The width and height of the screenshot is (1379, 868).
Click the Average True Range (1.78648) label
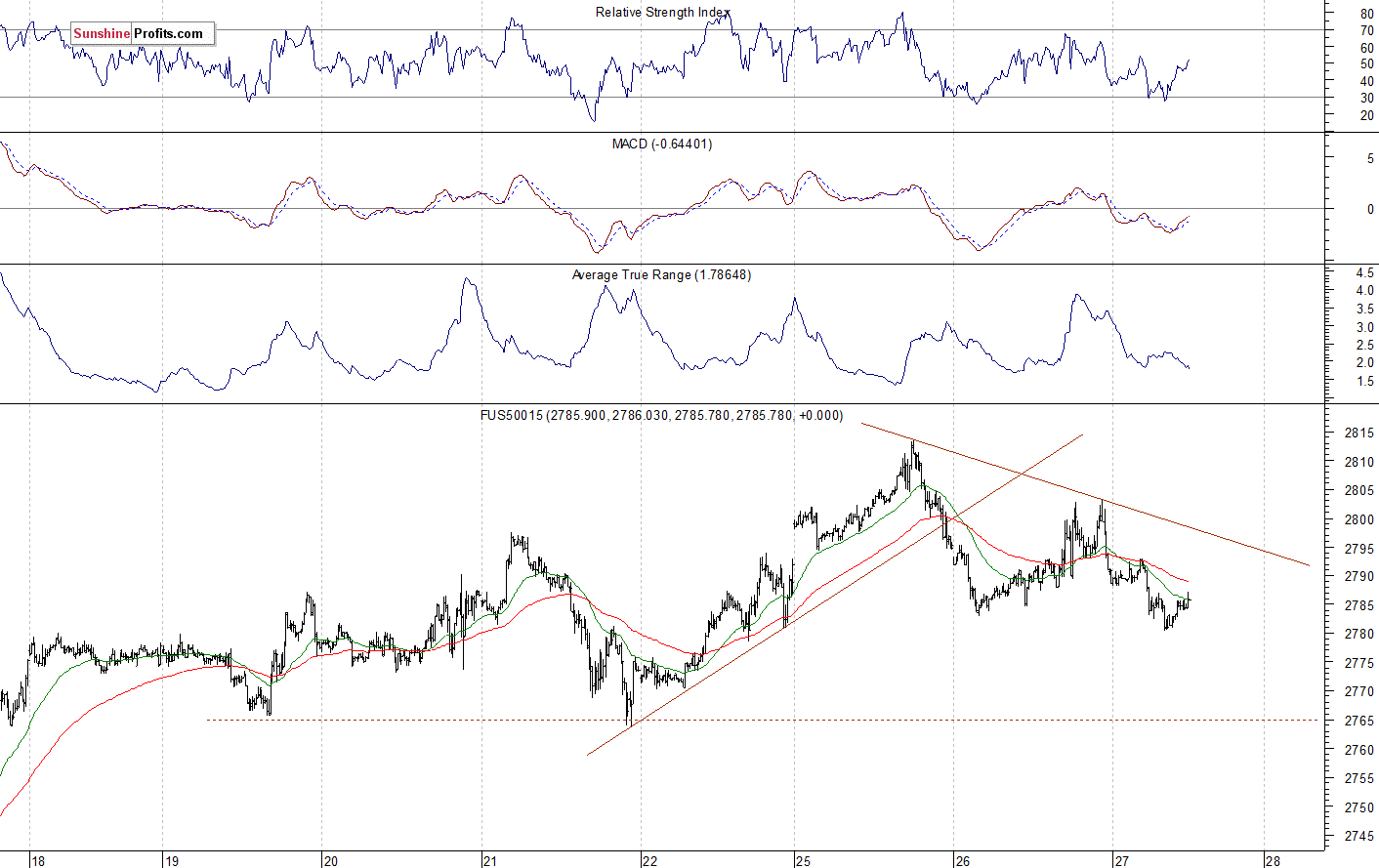point(661,275)
